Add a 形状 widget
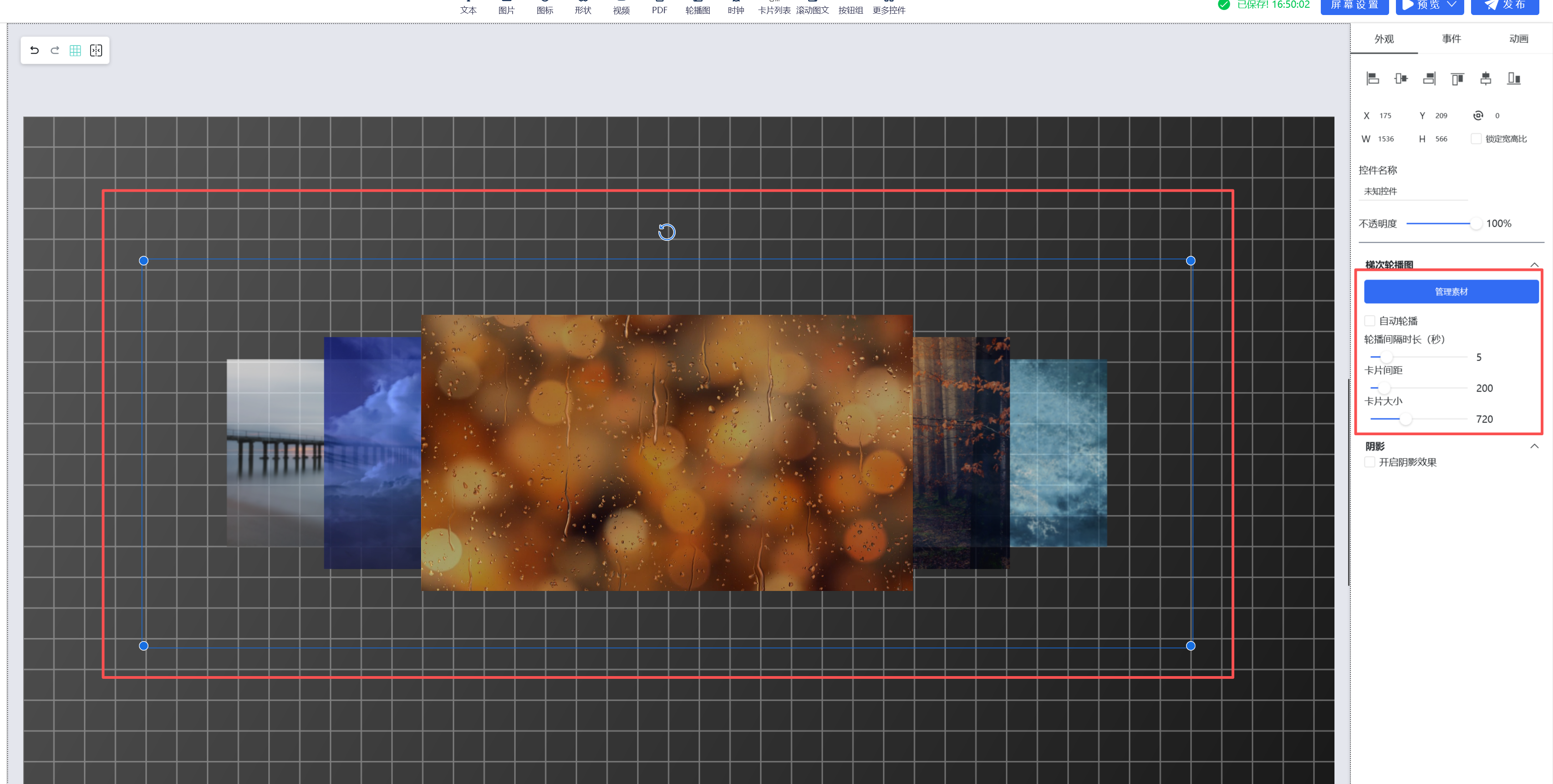Screen dimensions: 1553x784 (583, 7)
